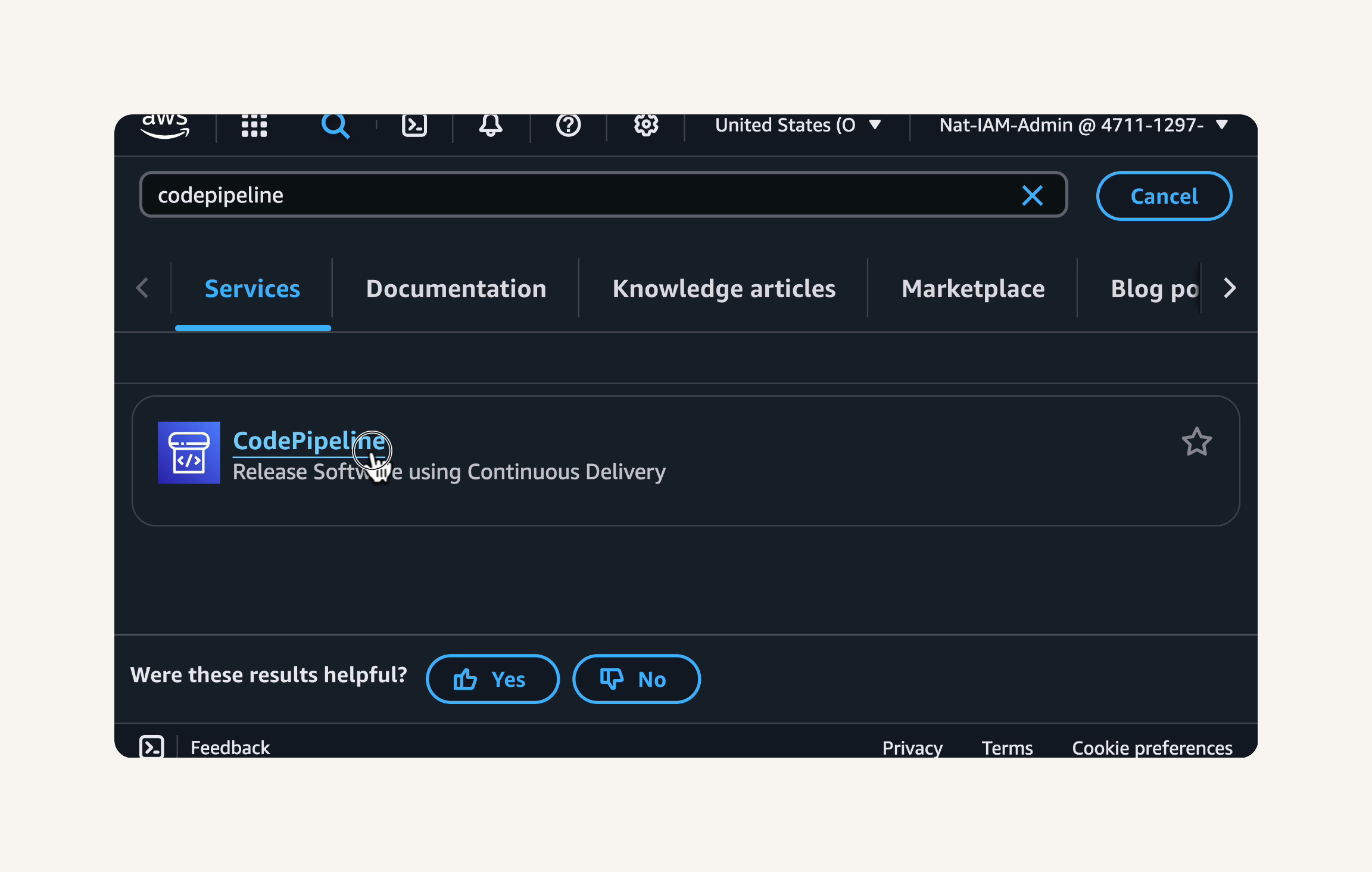
Task: Open the Terms link
Action: (1007, 748)
